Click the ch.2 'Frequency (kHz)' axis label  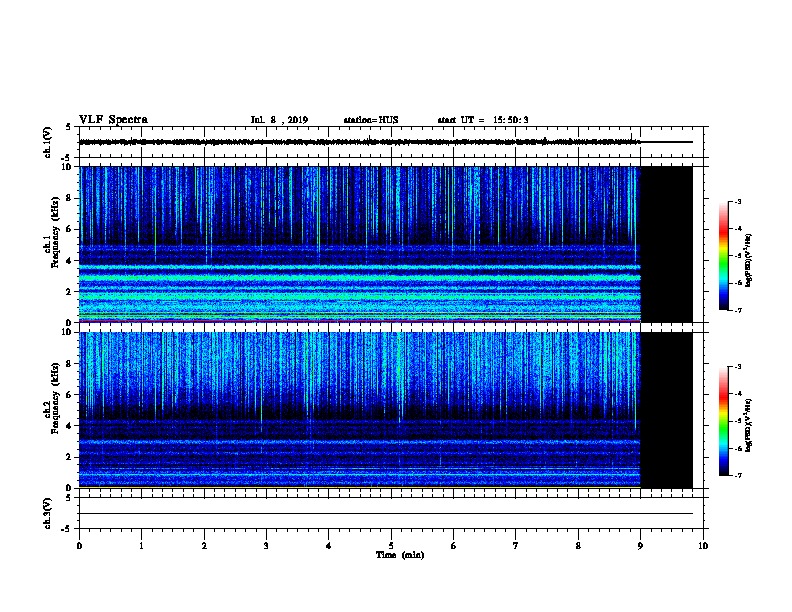pos(55,397)
